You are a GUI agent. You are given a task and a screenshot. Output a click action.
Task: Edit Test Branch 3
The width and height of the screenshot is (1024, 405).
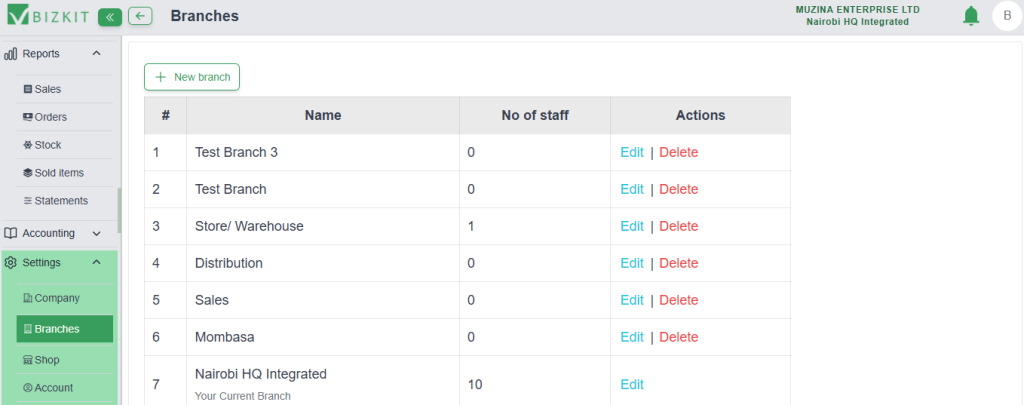pos(632,152)
